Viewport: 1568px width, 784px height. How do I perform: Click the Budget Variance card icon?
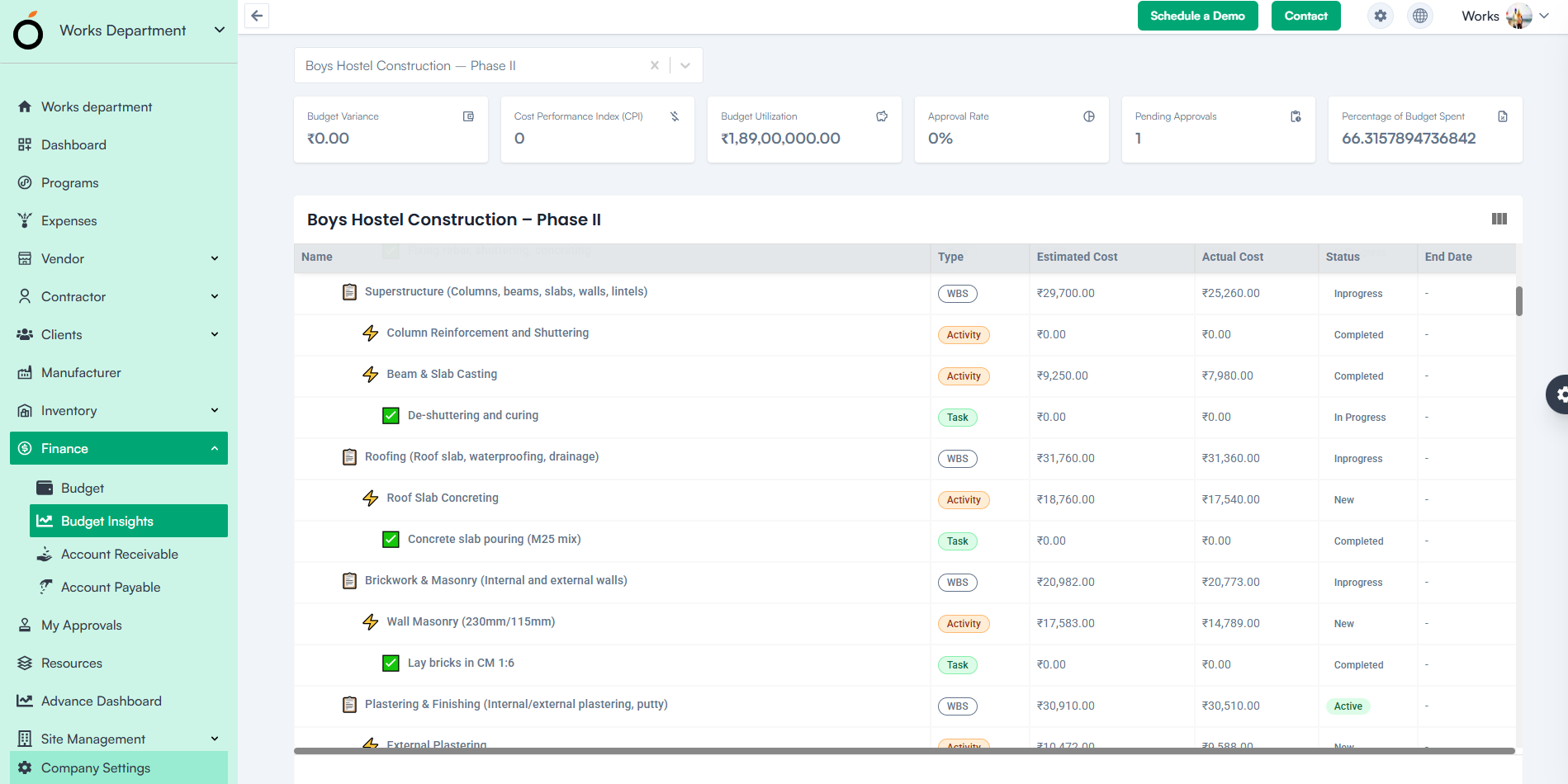[x=468, y=116]
